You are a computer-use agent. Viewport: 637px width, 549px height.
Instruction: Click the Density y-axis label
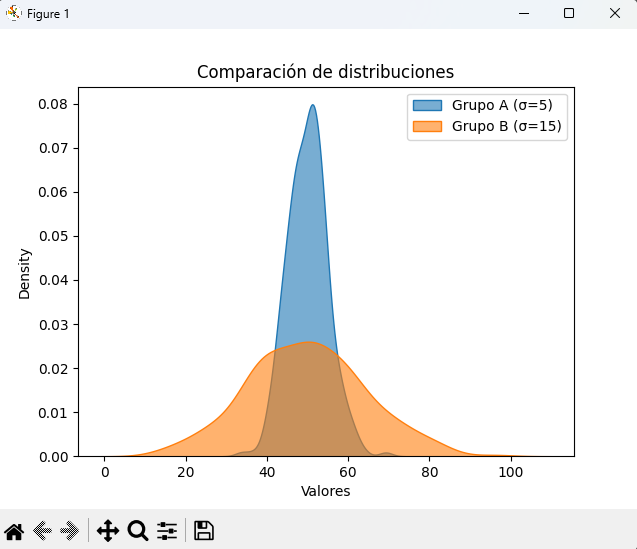pyautogui.click(x=25, y=274)
